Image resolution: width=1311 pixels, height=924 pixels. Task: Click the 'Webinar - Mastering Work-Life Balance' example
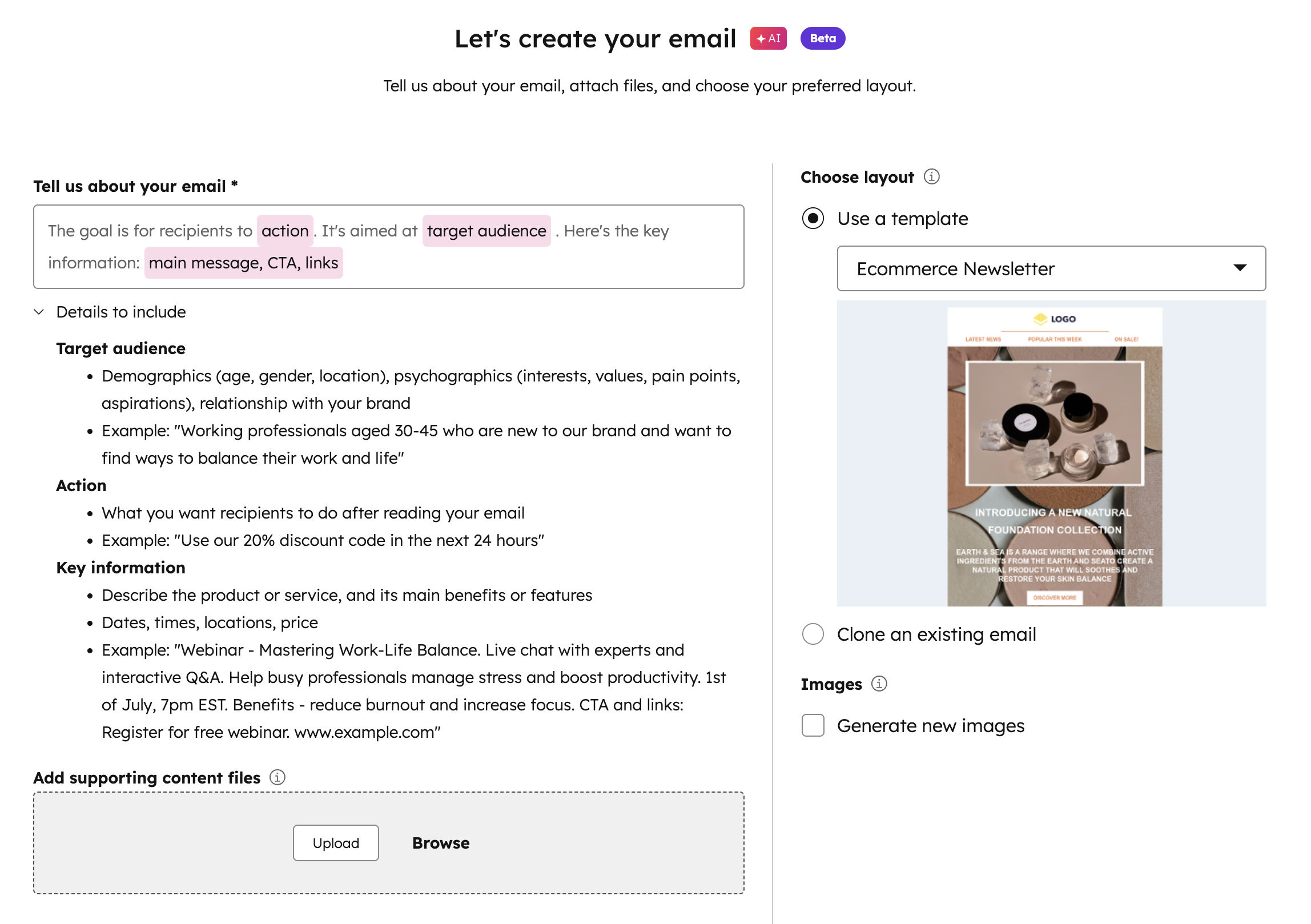pos(414,691)
